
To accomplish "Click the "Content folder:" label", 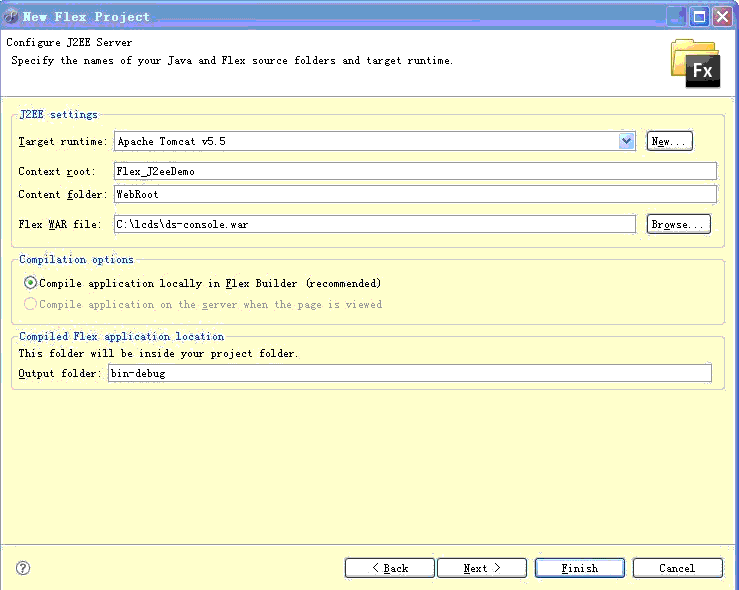I will pos(63,195).
